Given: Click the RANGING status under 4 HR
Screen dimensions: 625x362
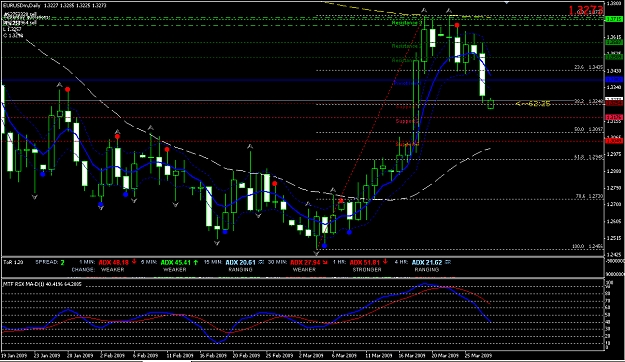Looking at the screenshot, I should tap(426, 270).
